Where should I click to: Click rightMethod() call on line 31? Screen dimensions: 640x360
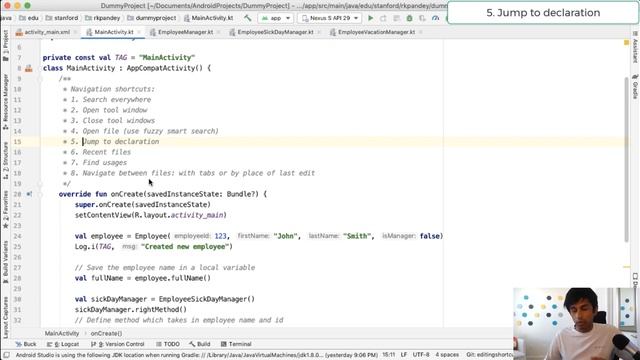pos(159,310)
